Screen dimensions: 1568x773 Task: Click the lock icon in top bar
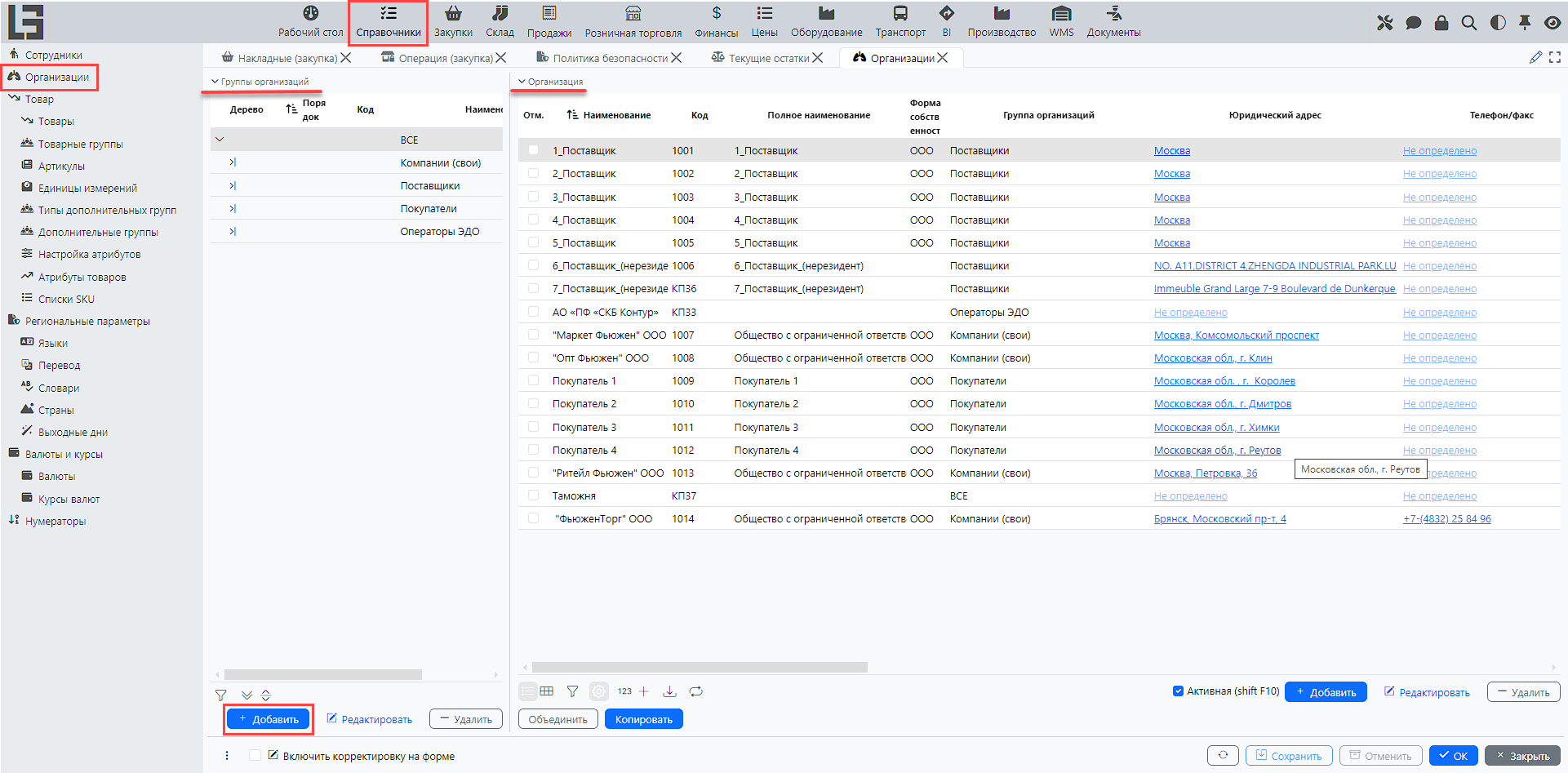1441,23
